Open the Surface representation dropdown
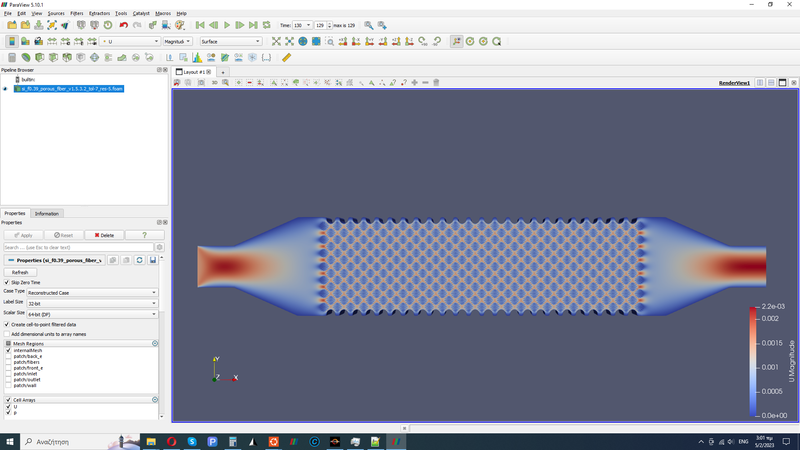The image size is (800, 450). tap(230, 41)
